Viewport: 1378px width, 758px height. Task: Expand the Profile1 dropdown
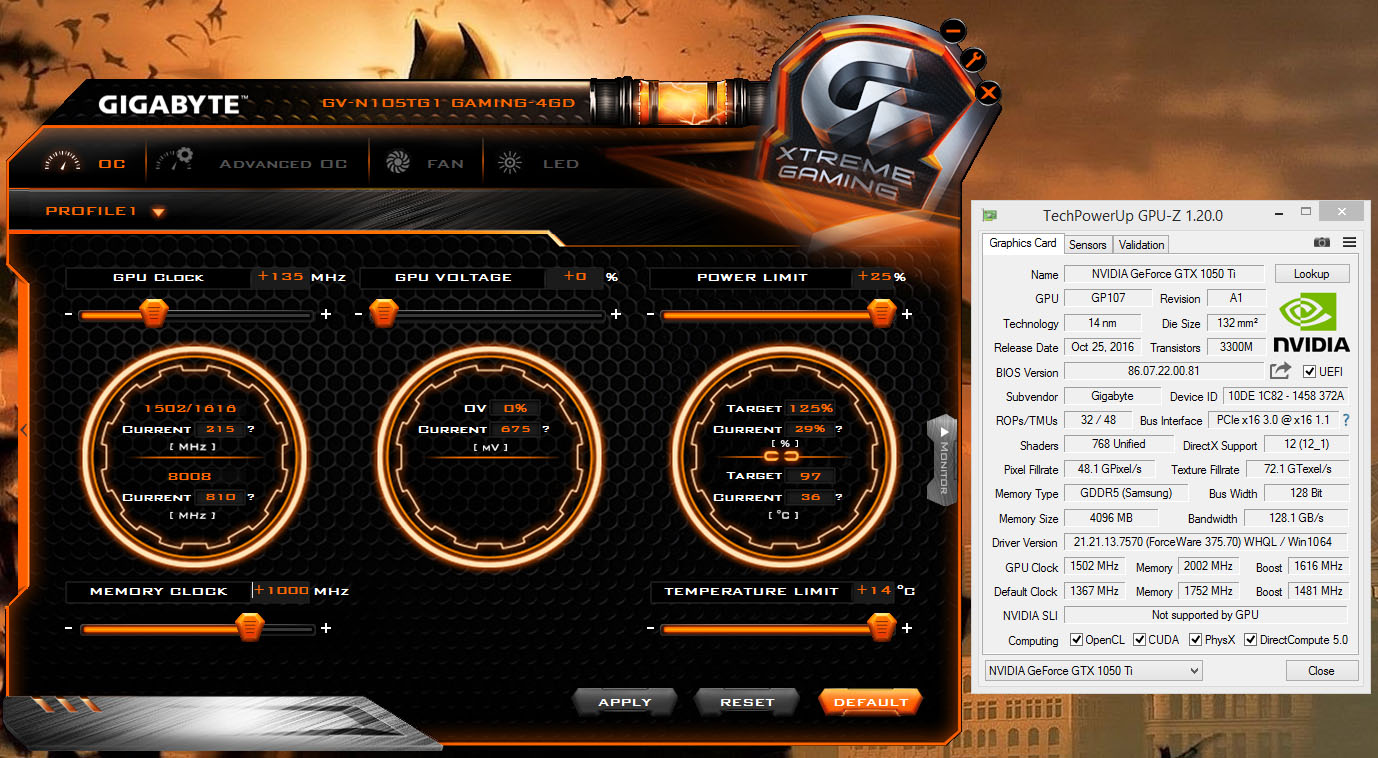click(x=158, y=212)
